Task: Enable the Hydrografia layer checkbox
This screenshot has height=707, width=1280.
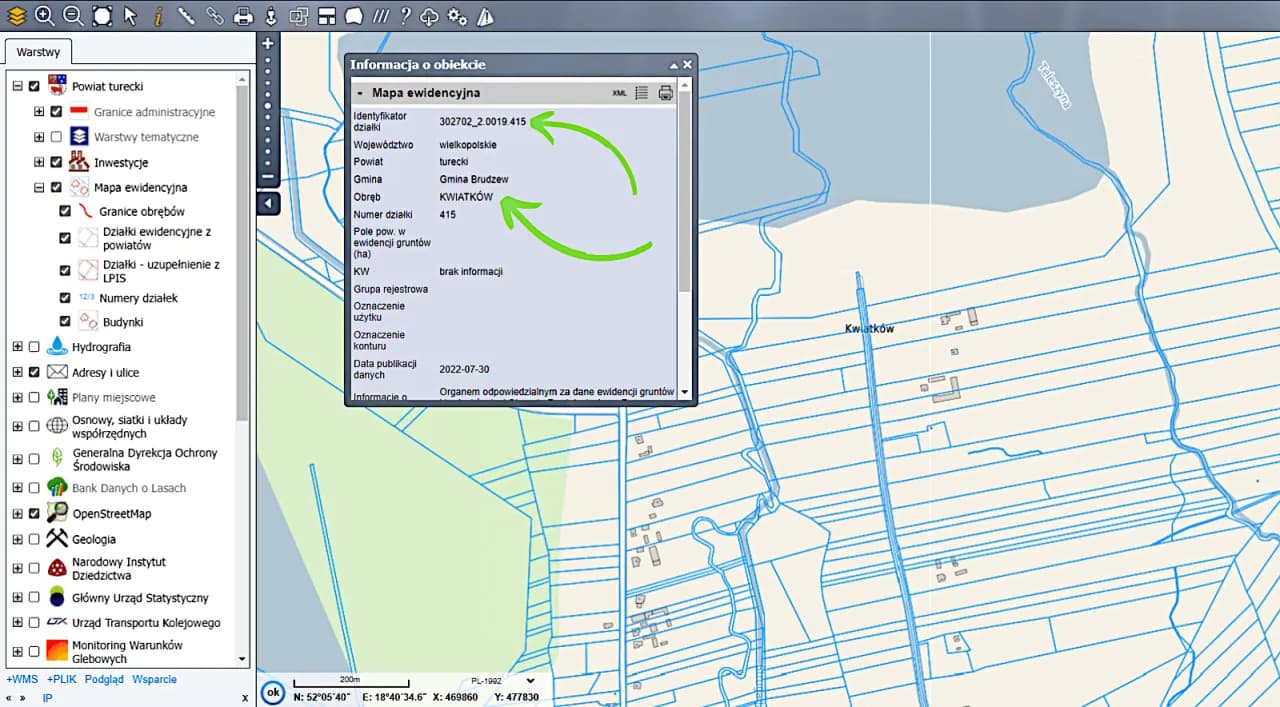Action: click(x=35, y=347)
